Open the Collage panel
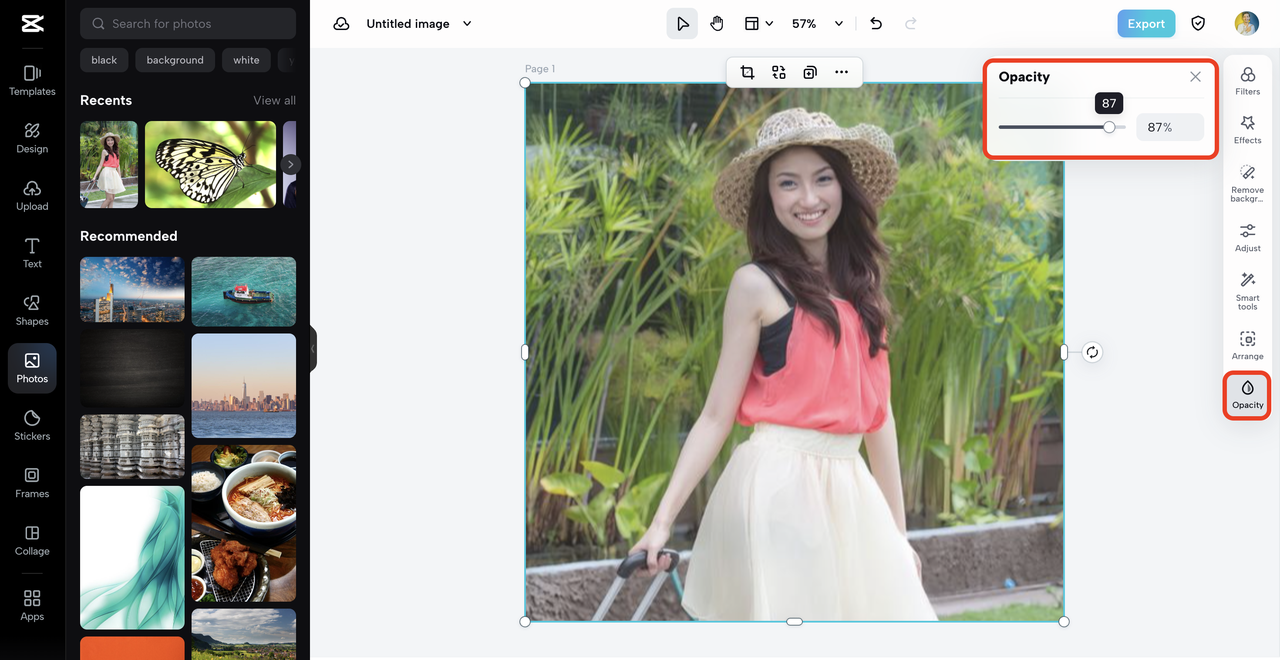Image resolution: width=1280 pixels, height=660 pixels. coord(32,540)
